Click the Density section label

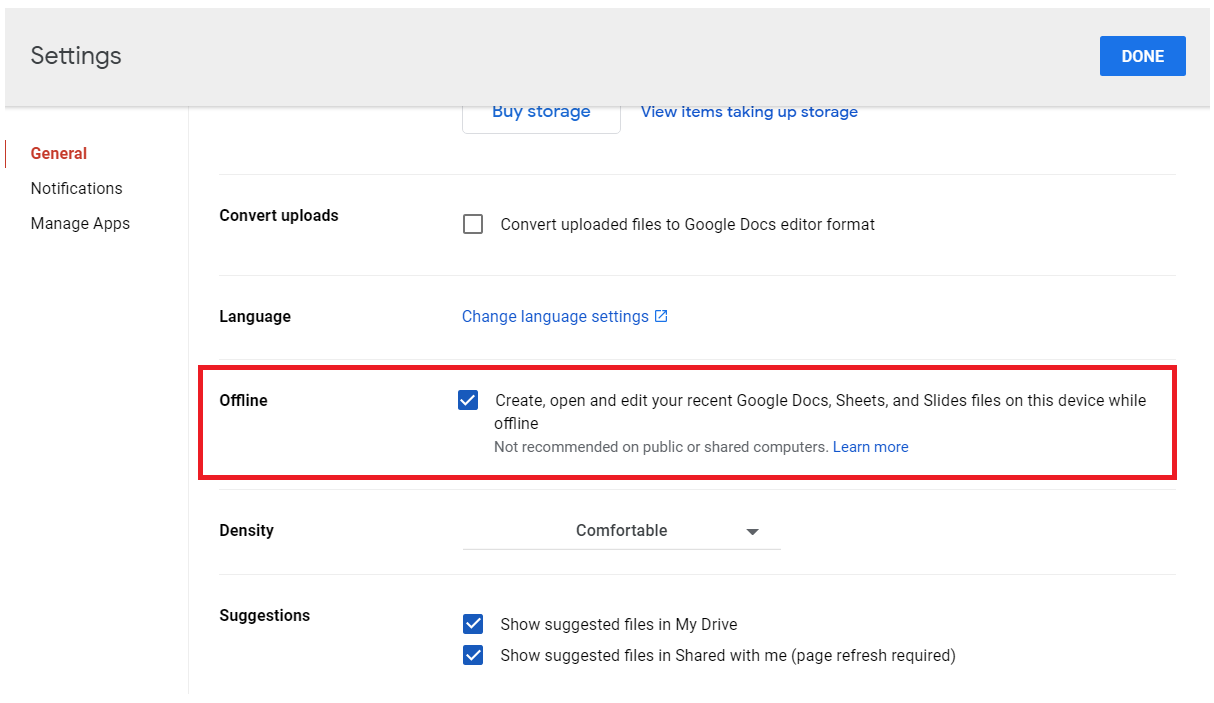coord(246,530)
